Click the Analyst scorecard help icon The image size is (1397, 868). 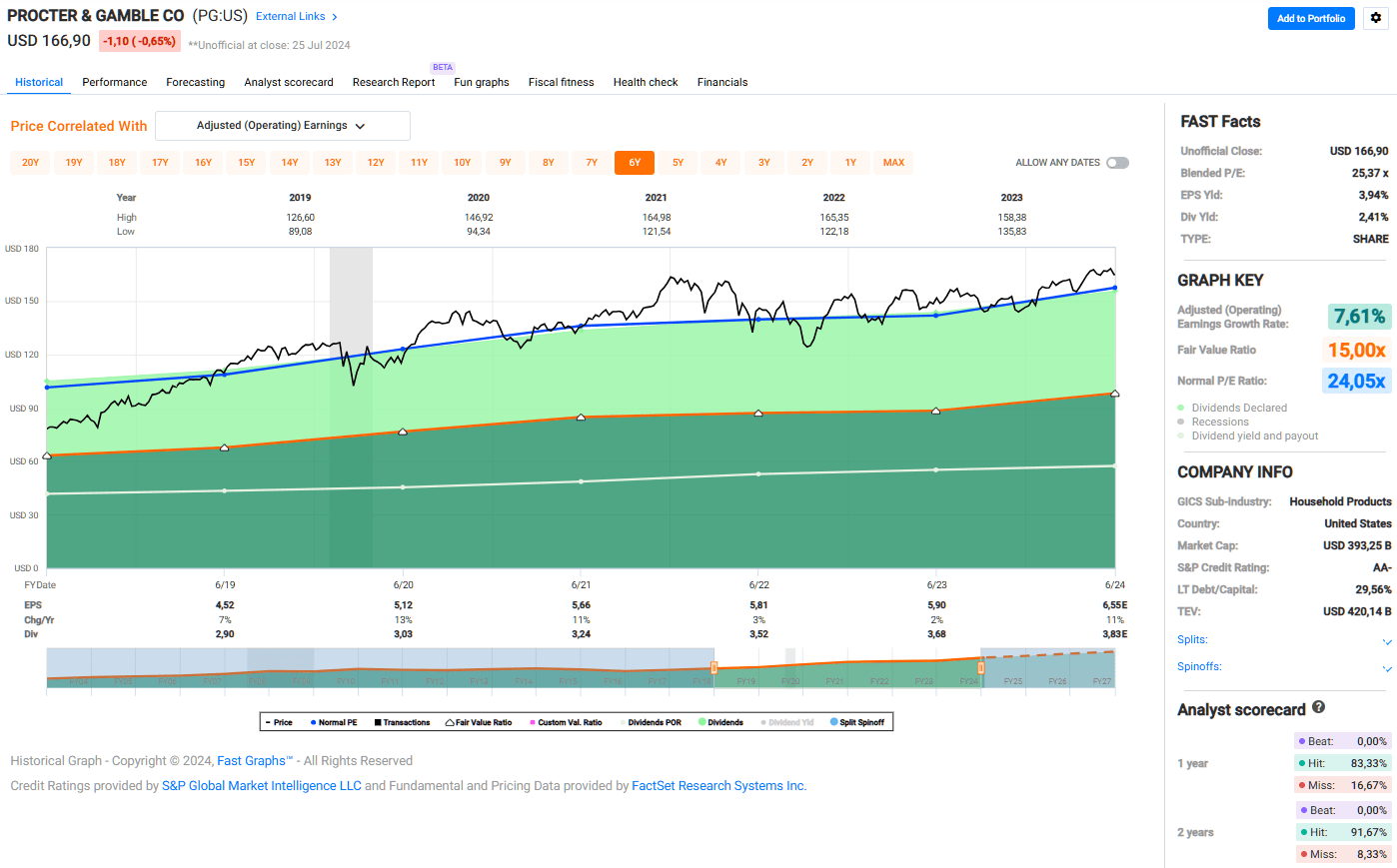(1317, 709)
